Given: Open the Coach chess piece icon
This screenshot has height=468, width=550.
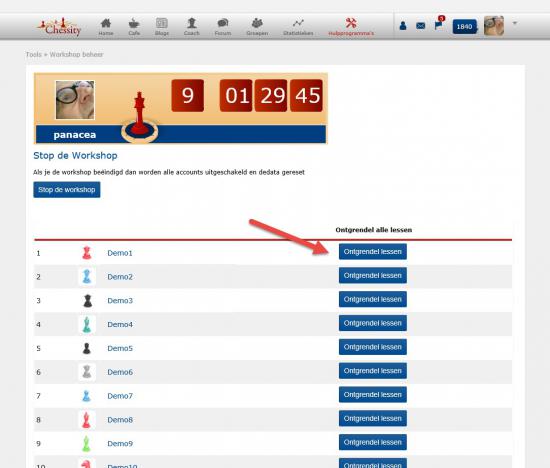Looking at the screenshot, I should click(x=192, y=24).
